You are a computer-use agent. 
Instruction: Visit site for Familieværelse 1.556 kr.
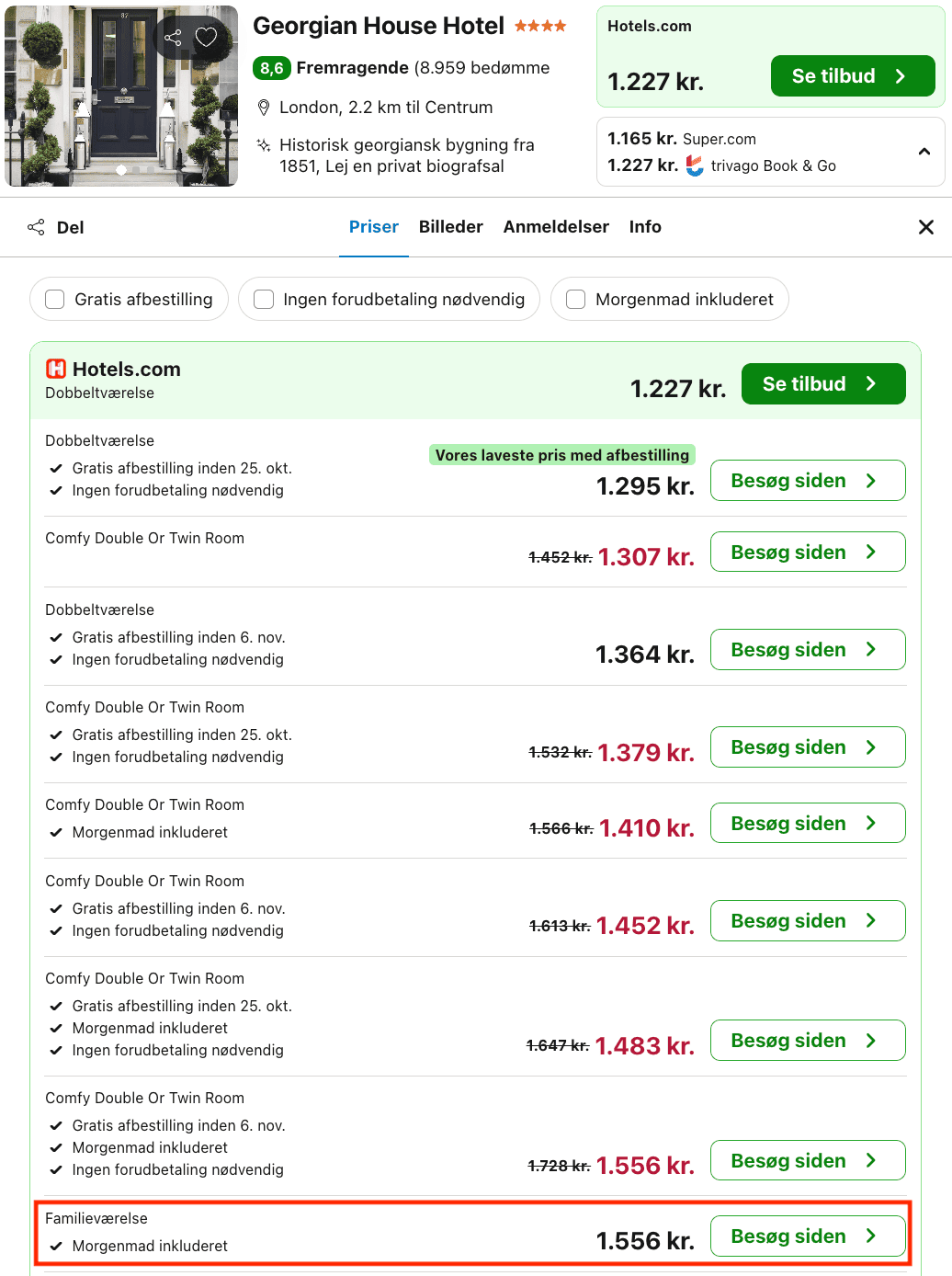(x=808, y=1236)
